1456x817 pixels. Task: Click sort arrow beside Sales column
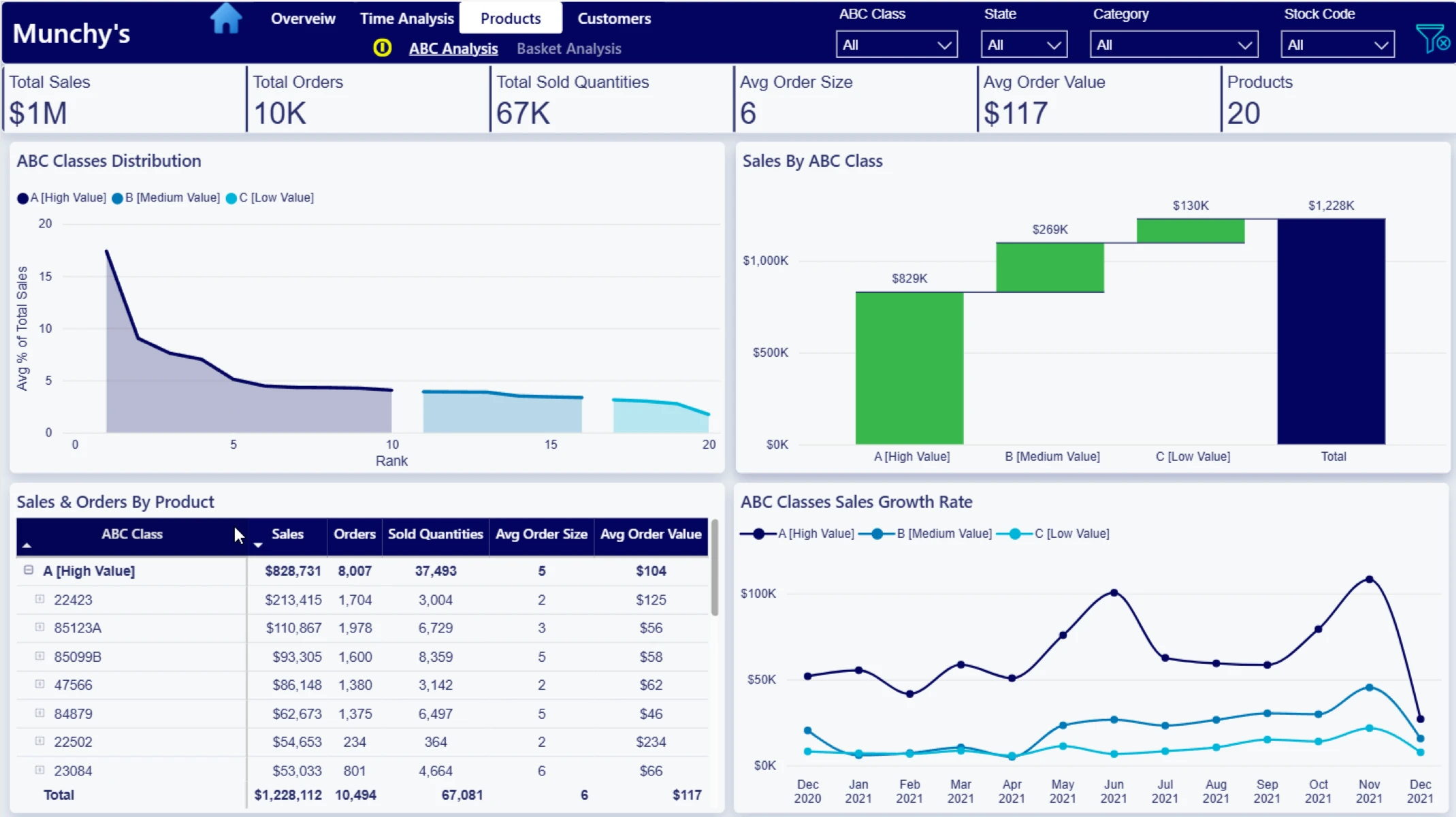258,545
